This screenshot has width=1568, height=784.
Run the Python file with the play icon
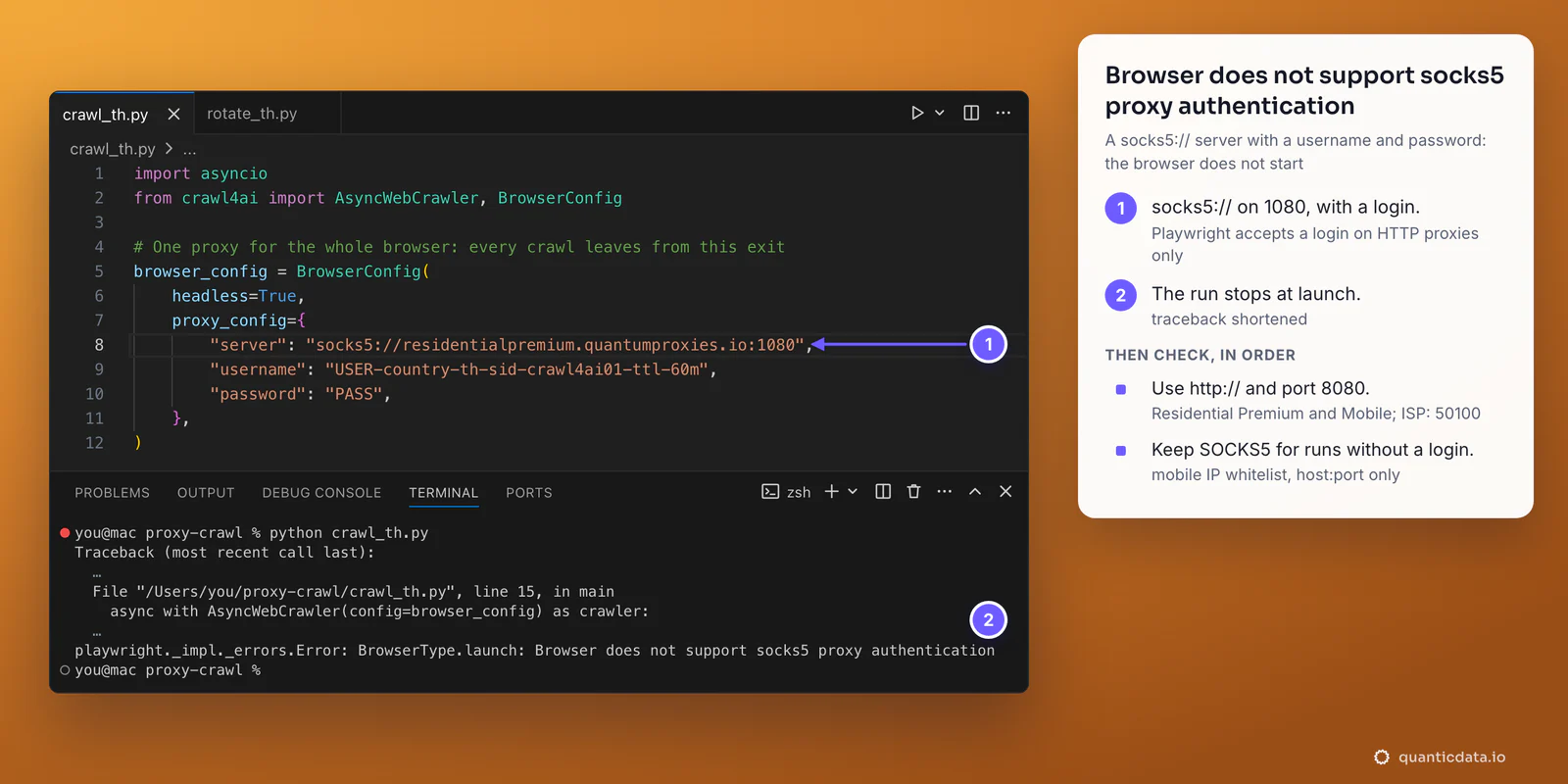pos(916,113)
